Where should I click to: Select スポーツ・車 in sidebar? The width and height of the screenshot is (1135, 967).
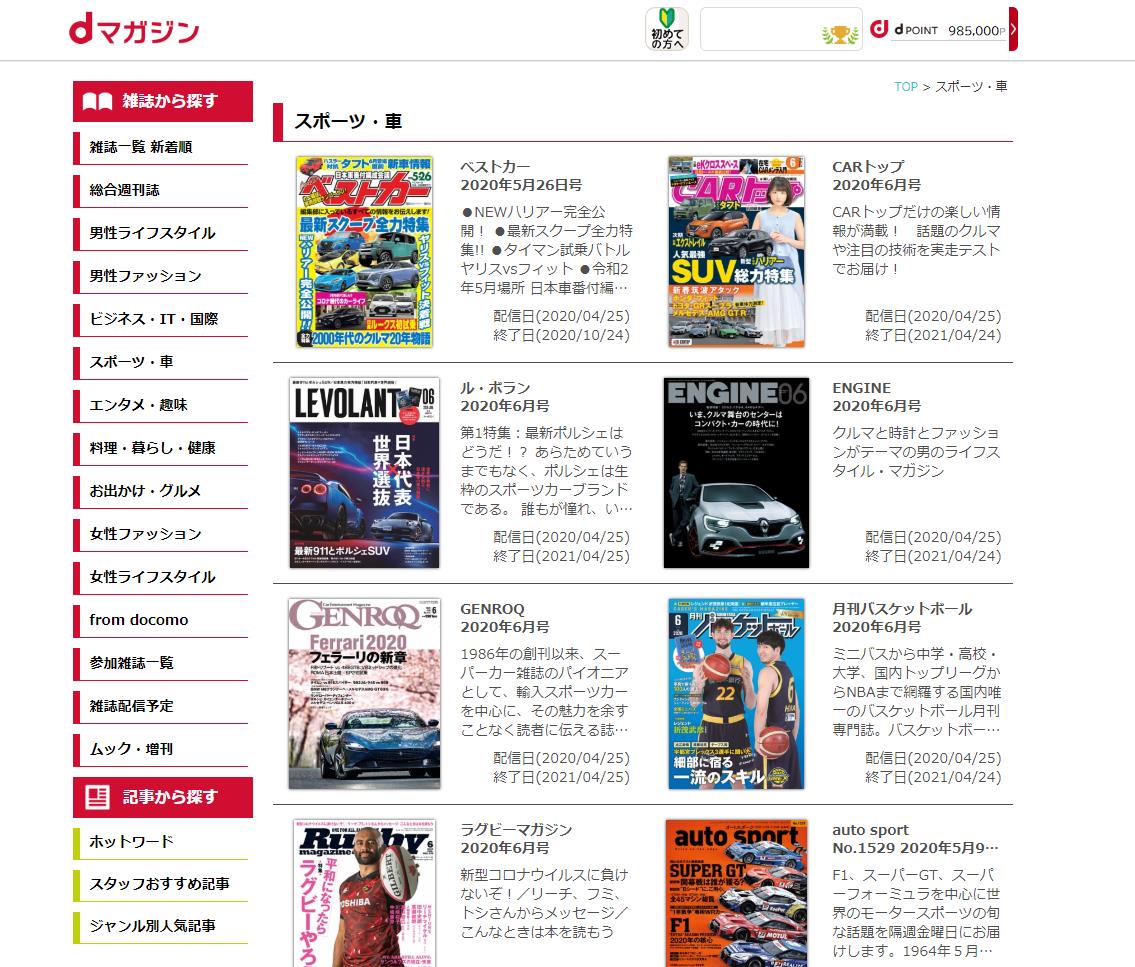161,362
